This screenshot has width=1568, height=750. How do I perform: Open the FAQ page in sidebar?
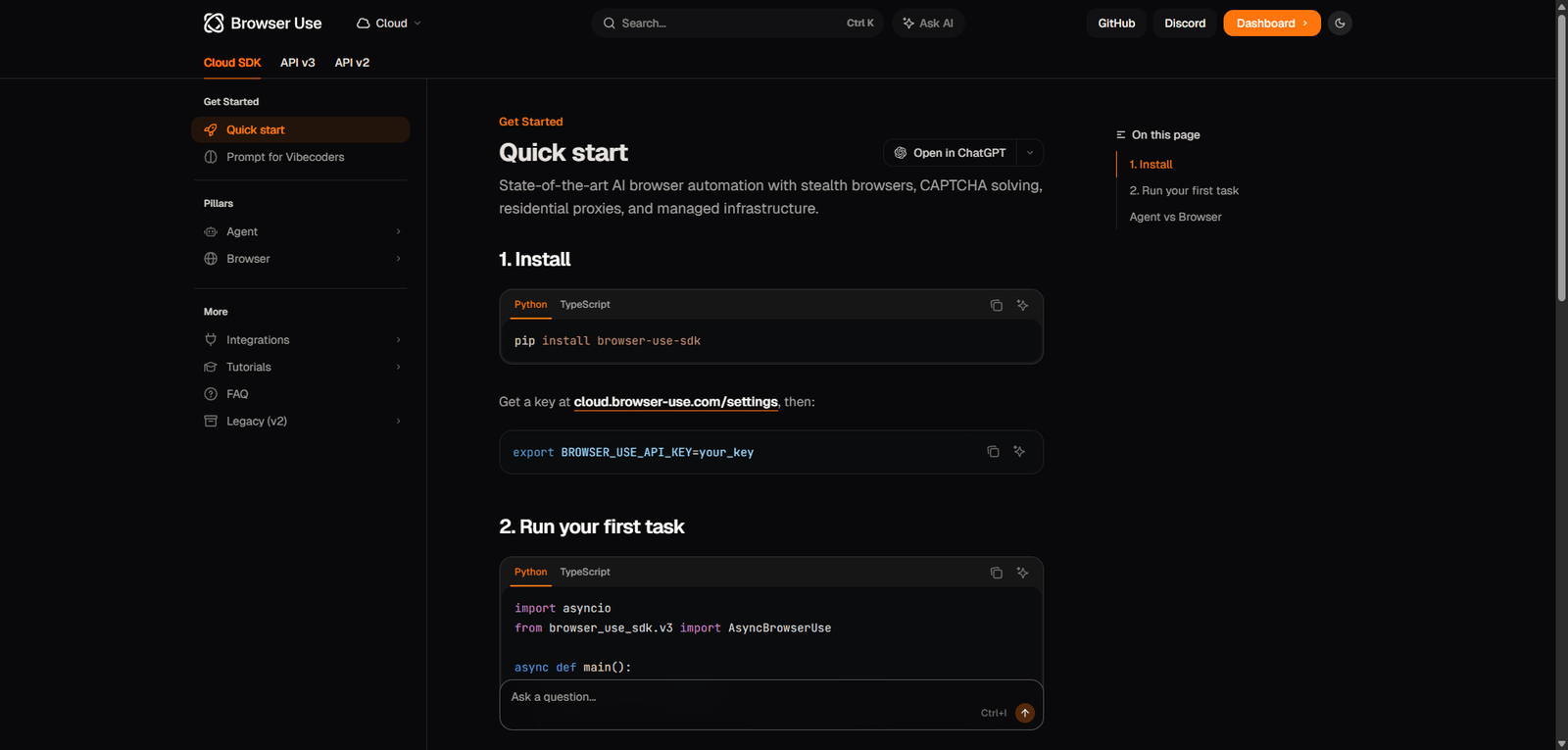(237, 394)
